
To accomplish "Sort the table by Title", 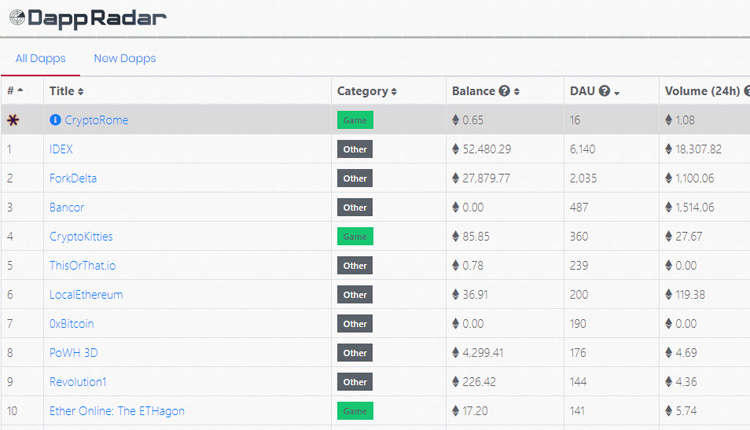I will pyautogui.click(x=66, y=91).
